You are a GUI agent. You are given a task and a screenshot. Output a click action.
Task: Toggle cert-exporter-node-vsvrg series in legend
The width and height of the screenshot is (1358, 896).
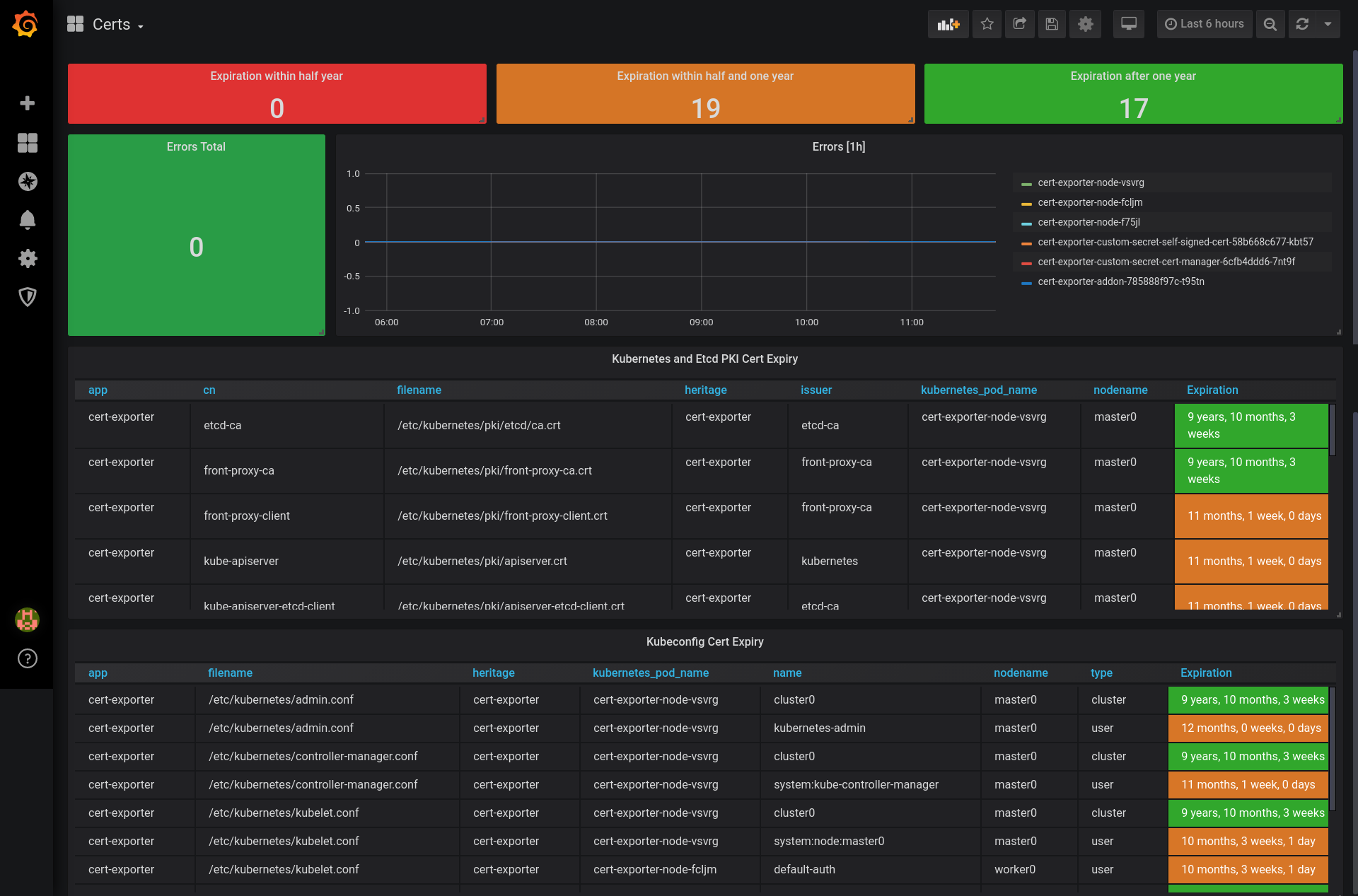click(1091, 182)
